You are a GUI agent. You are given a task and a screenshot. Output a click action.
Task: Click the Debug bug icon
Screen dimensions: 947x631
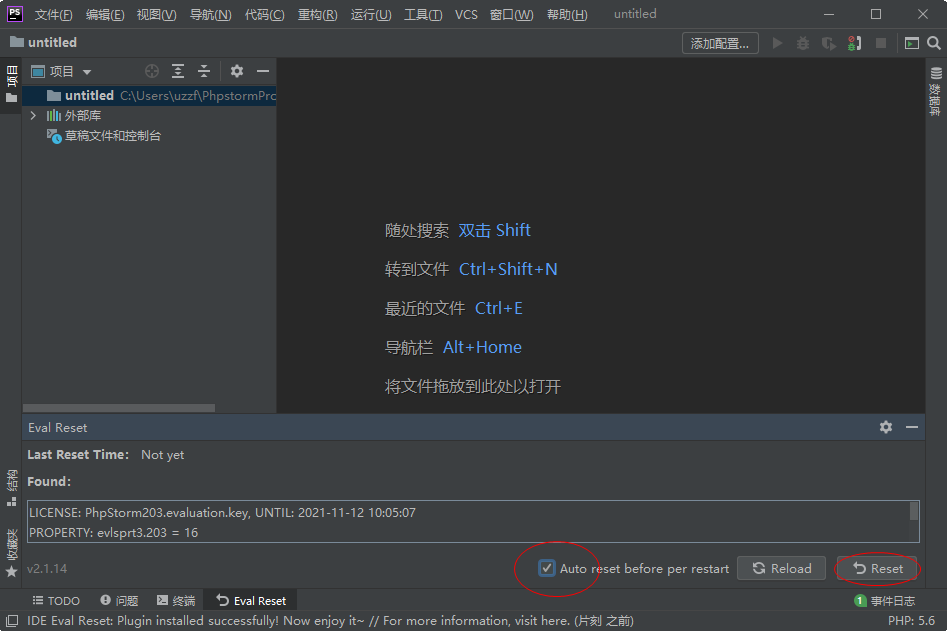pyautogui.click(x=803, y=43)
